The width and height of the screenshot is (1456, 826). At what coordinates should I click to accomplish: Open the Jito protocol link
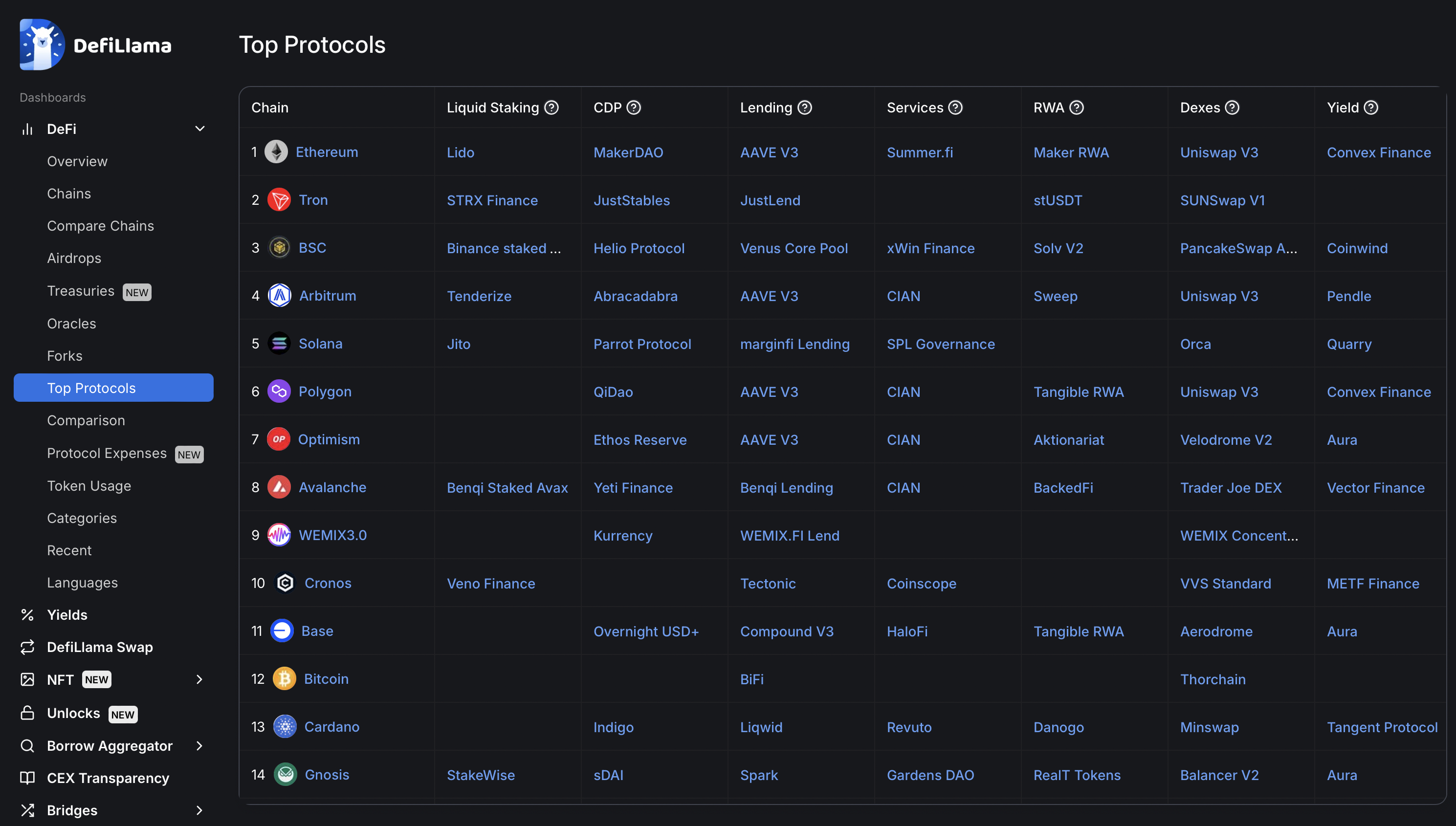pos(459,344)
